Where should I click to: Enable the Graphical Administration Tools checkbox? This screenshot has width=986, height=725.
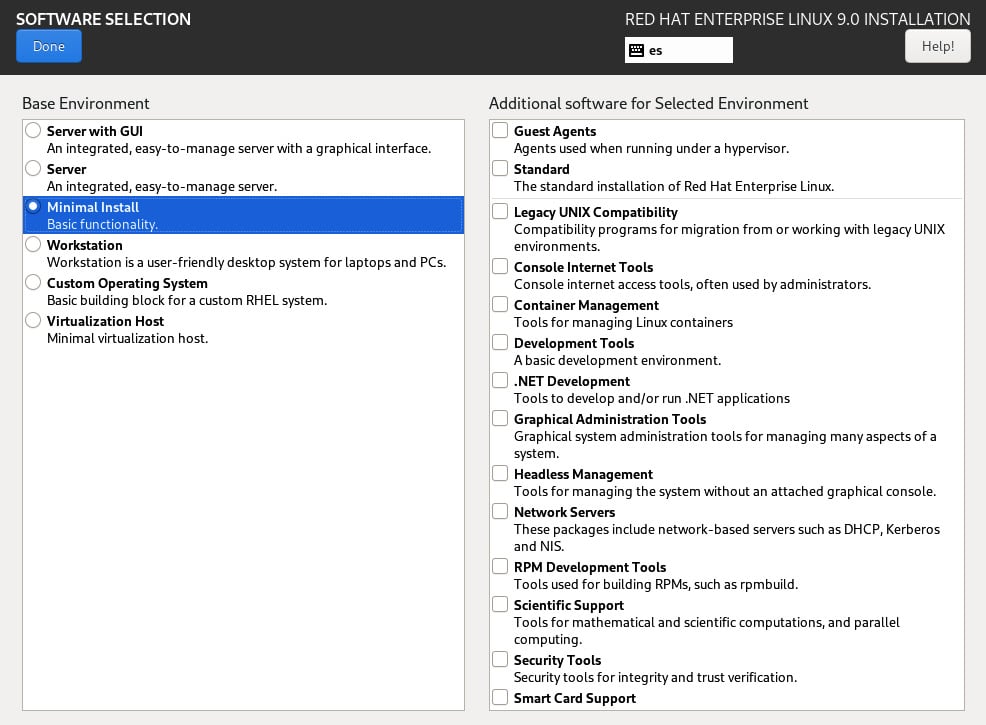coord(500,418)
